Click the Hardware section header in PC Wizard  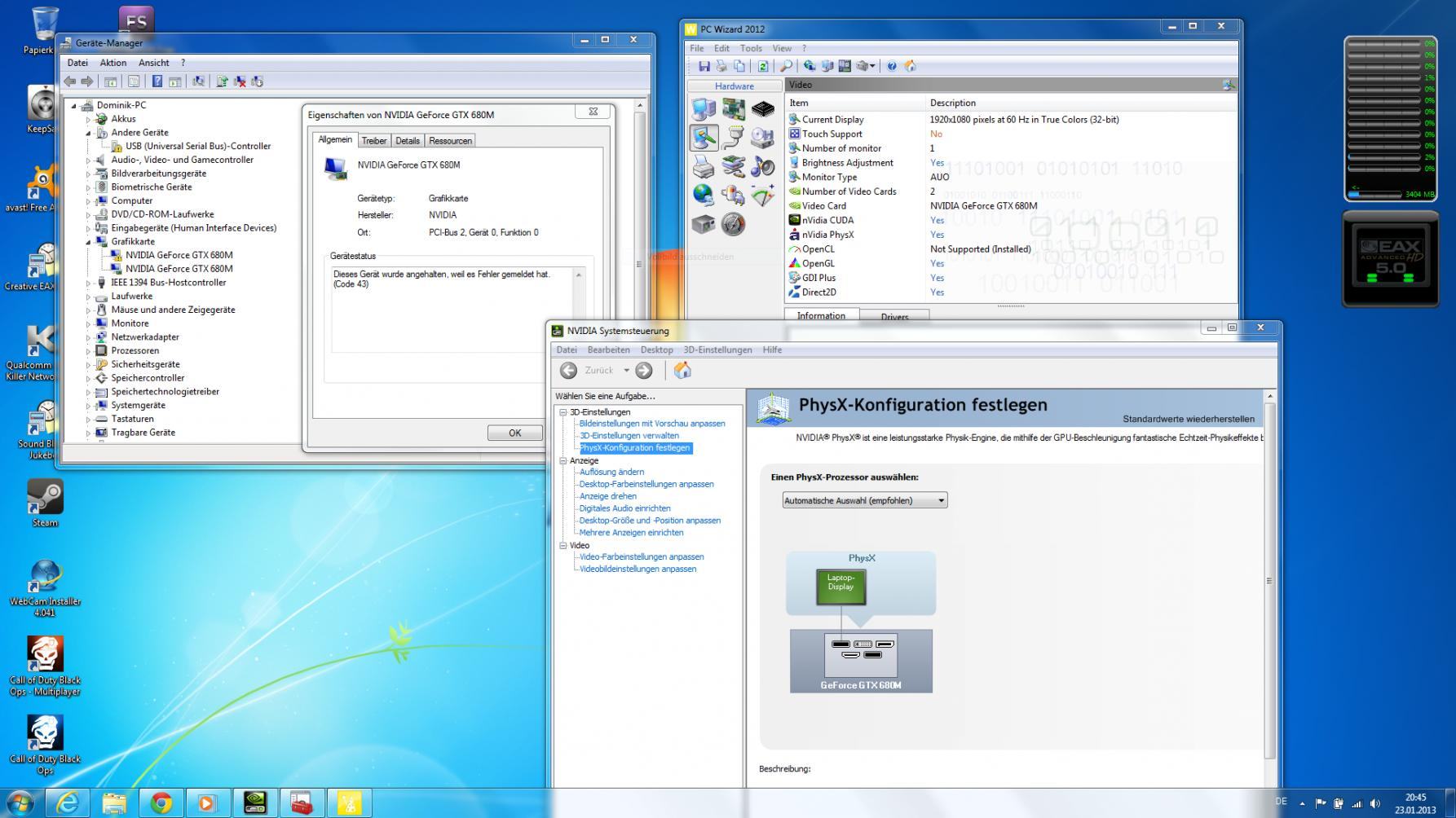pyautogui.click(x=735, y=86)
